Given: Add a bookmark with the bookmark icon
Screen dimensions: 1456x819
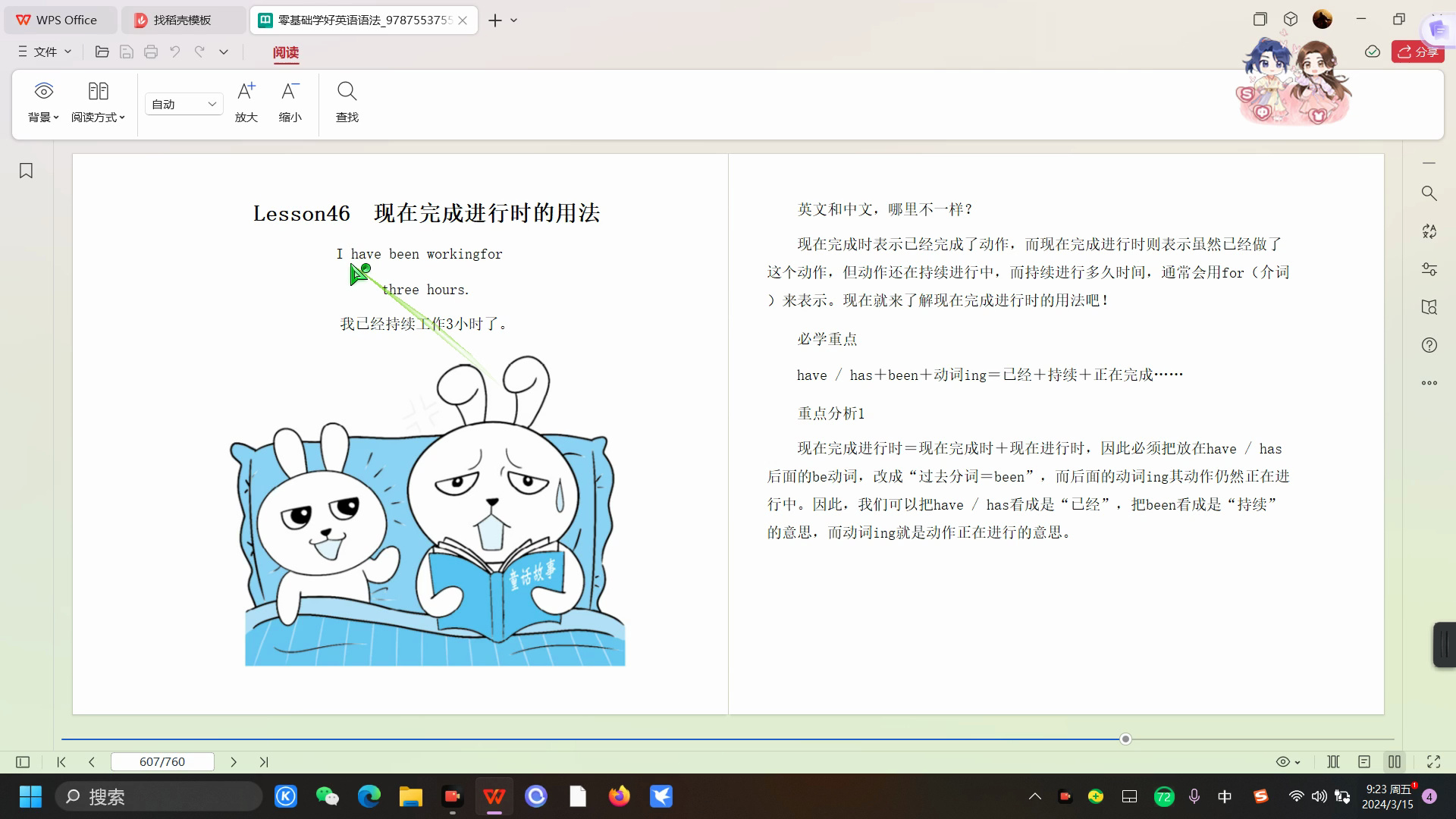Looking at the screenshot, I should [26, 171].
